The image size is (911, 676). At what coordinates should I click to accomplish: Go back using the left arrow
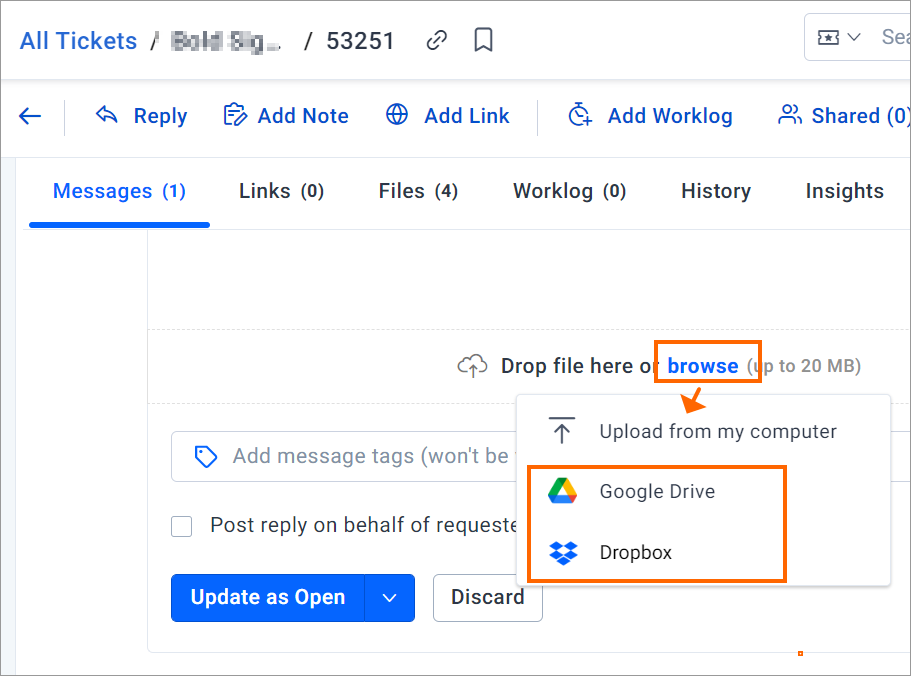30,116
